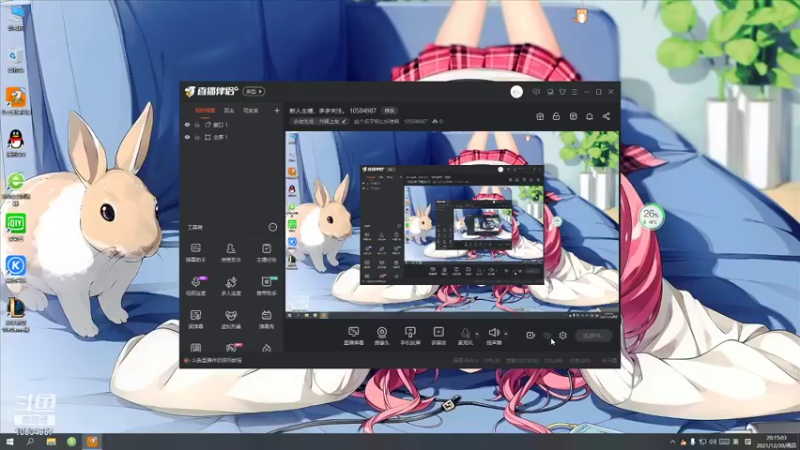
Task: Toggle visibility of the 全屏1 source
Action: [x=187, y=137]
